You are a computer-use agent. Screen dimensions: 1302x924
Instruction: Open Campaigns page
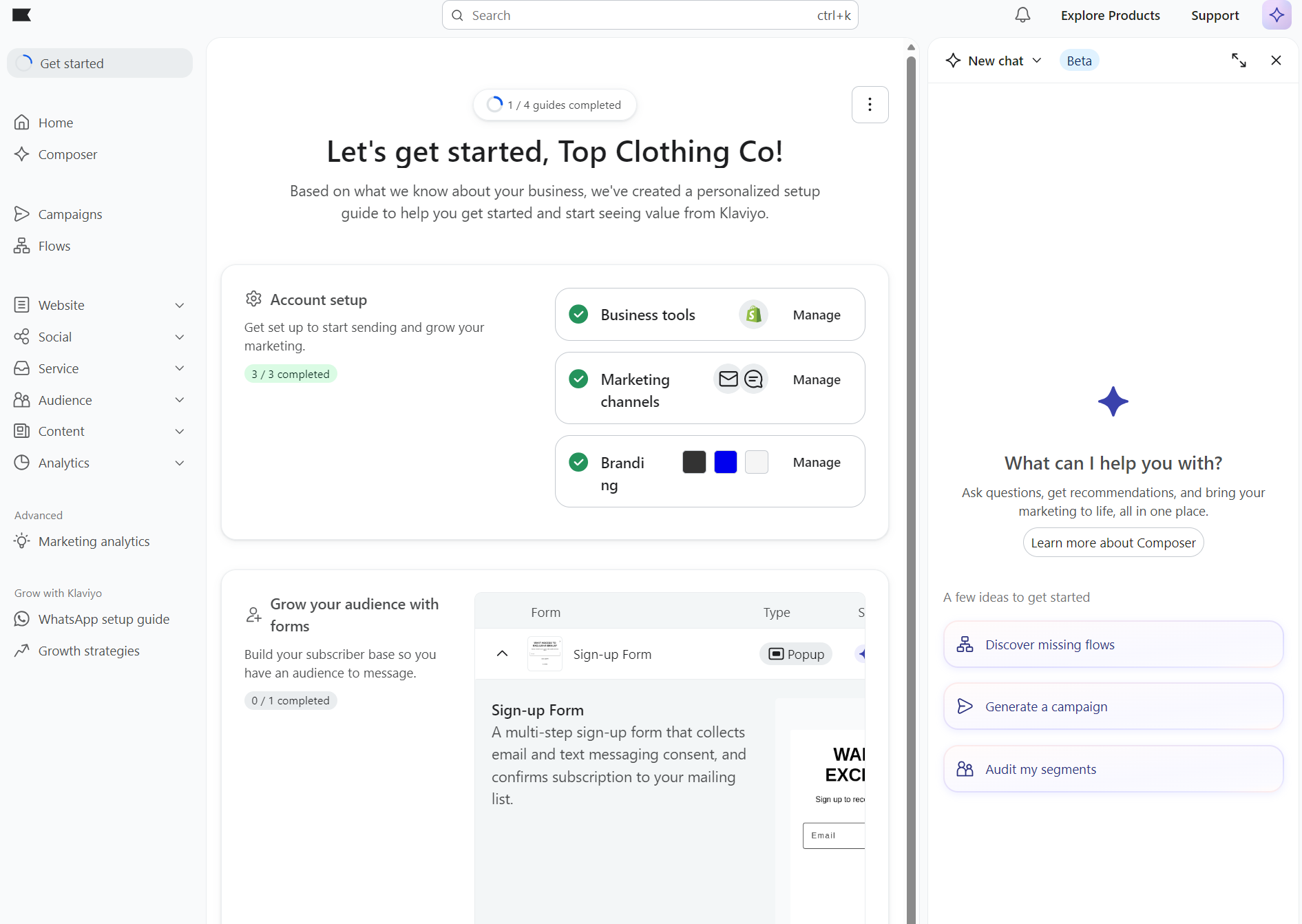pyautogui.click(x=70, y=214)
